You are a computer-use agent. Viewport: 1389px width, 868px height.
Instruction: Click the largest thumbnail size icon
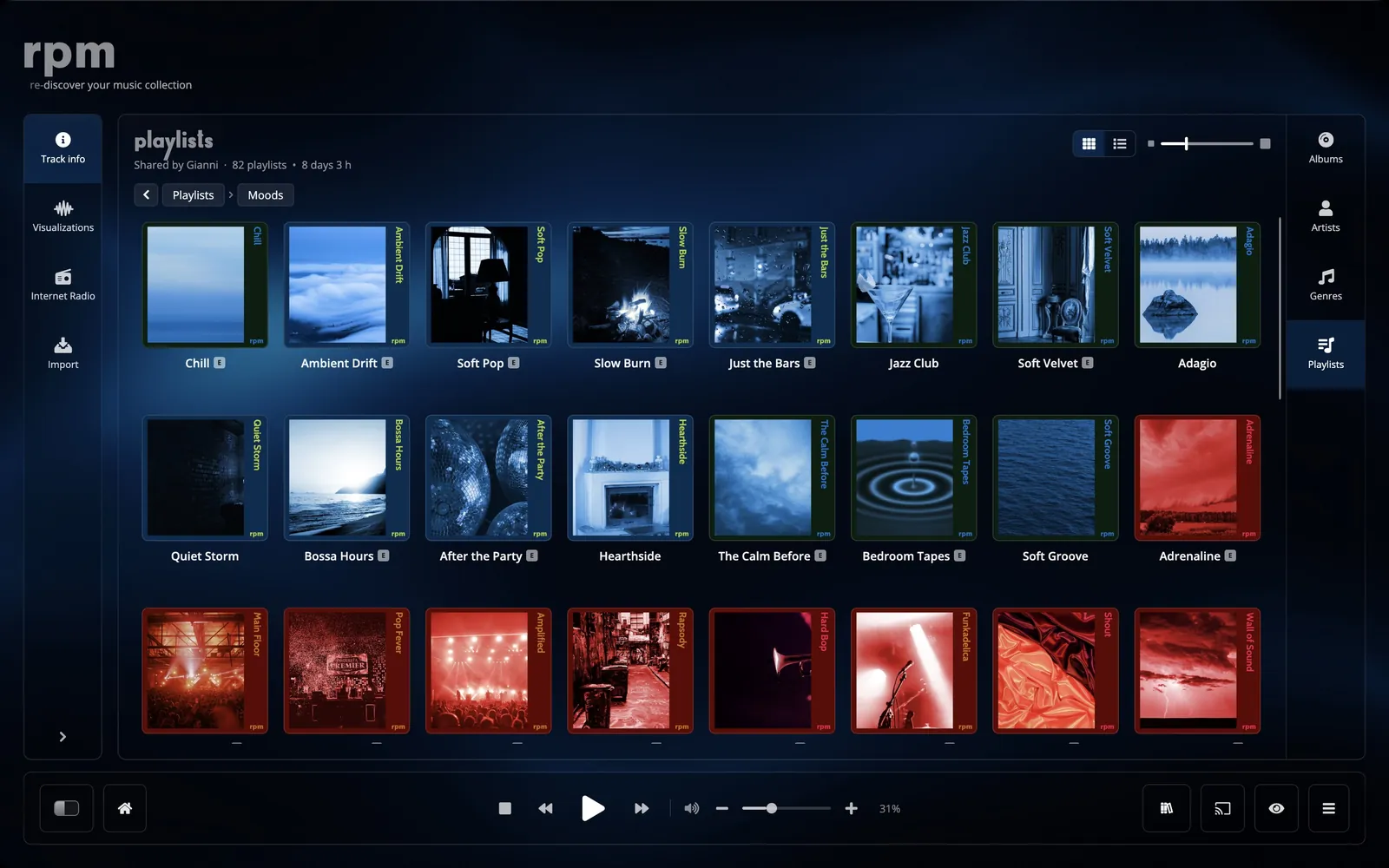pos(1266,144)
